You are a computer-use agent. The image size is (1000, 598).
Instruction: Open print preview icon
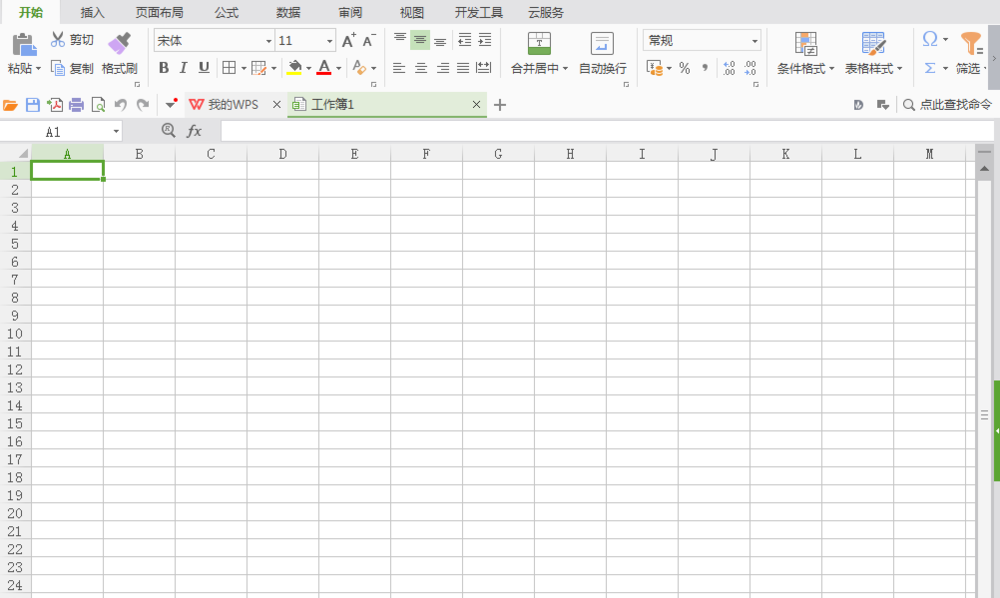coord(98,105)
